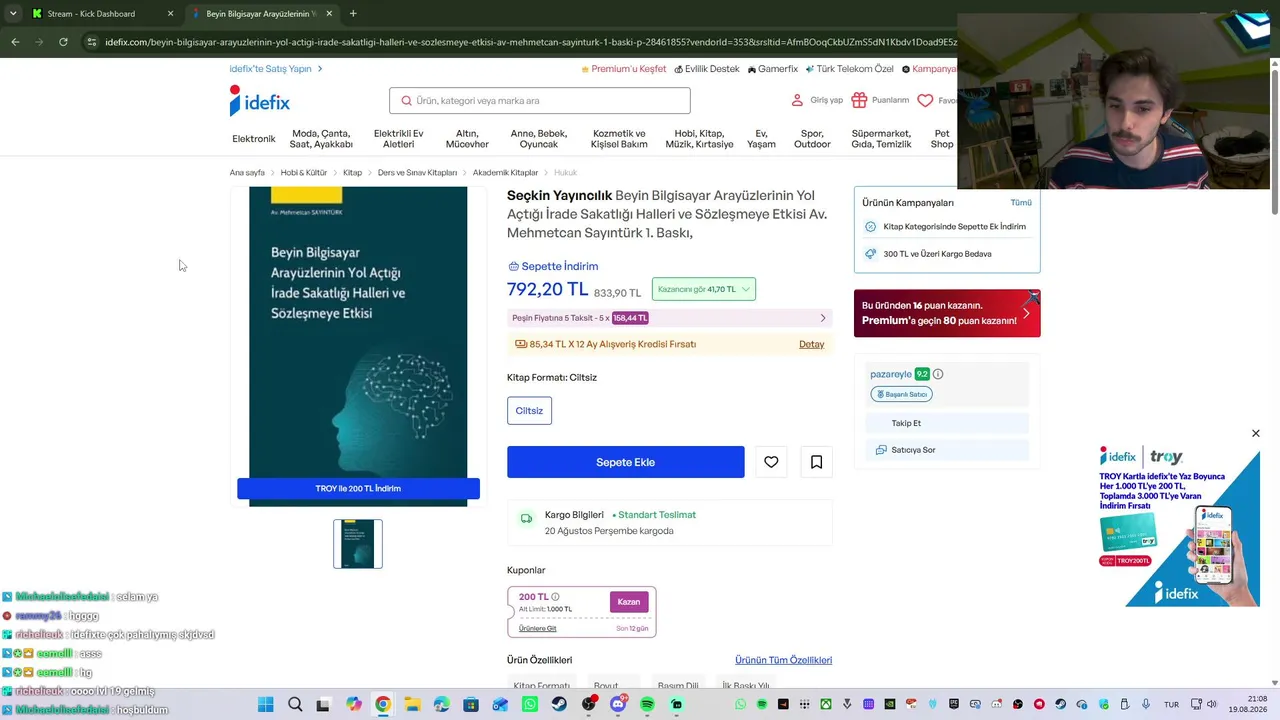Save product with the bookmark button
1280x720 pixels.
pos(816,462)
